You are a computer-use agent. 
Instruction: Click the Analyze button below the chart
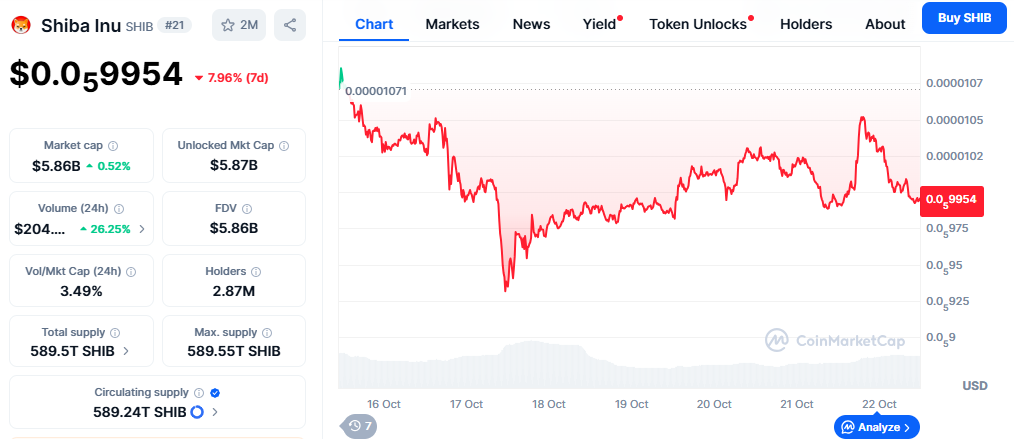click(876, 427)
